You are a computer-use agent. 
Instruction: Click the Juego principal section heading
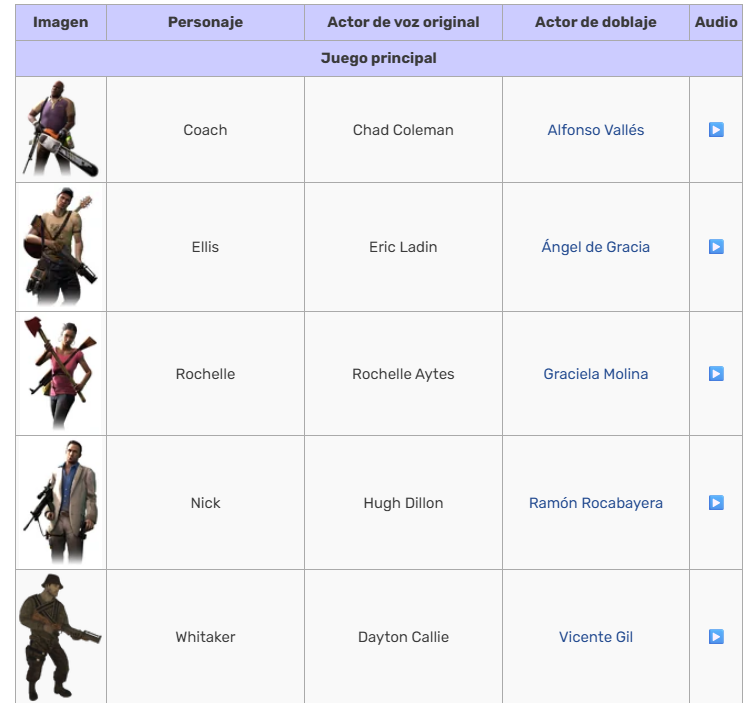click(378, 58)
